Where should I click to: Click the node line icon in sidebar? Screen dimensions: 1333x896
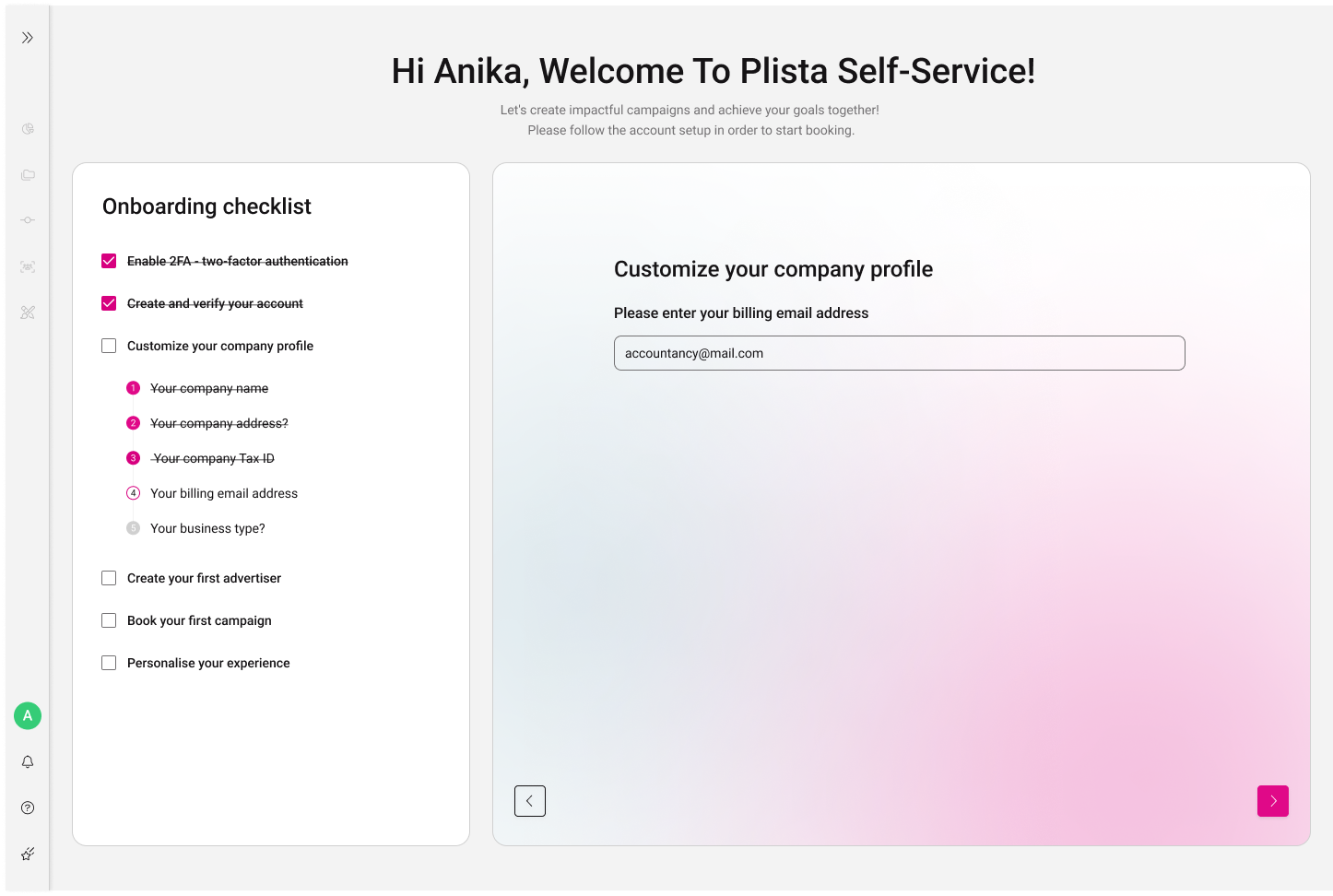point(28,220)
